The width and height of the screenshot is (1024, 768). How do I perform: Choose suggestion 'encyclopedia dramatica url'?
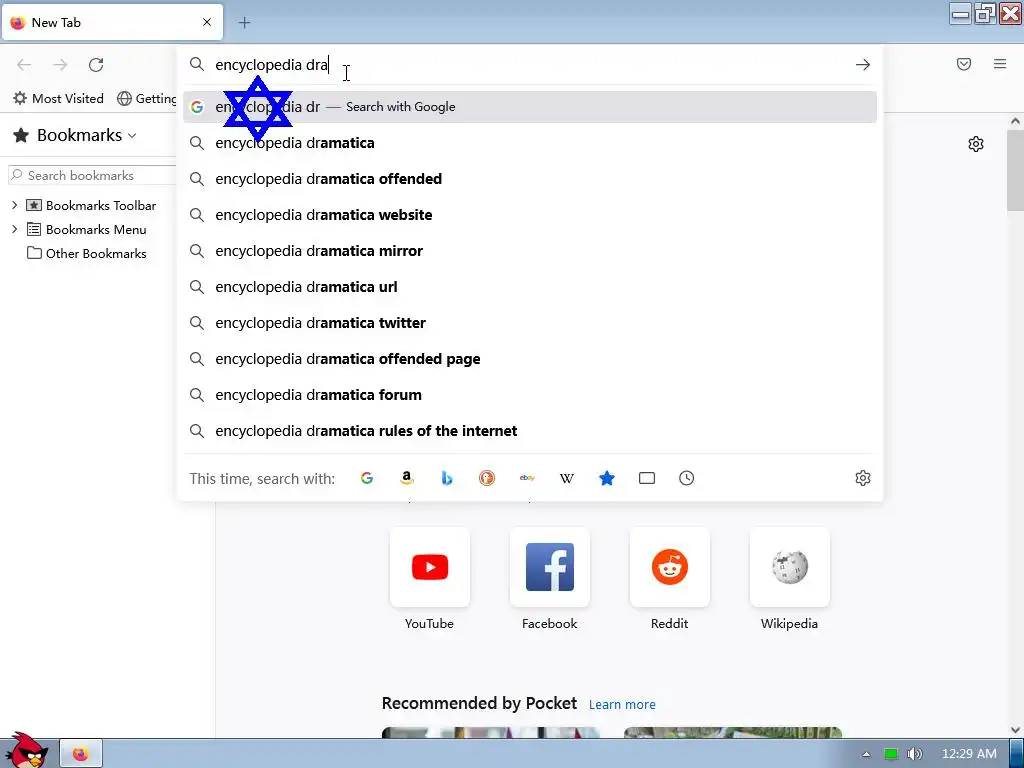point(530,287)
